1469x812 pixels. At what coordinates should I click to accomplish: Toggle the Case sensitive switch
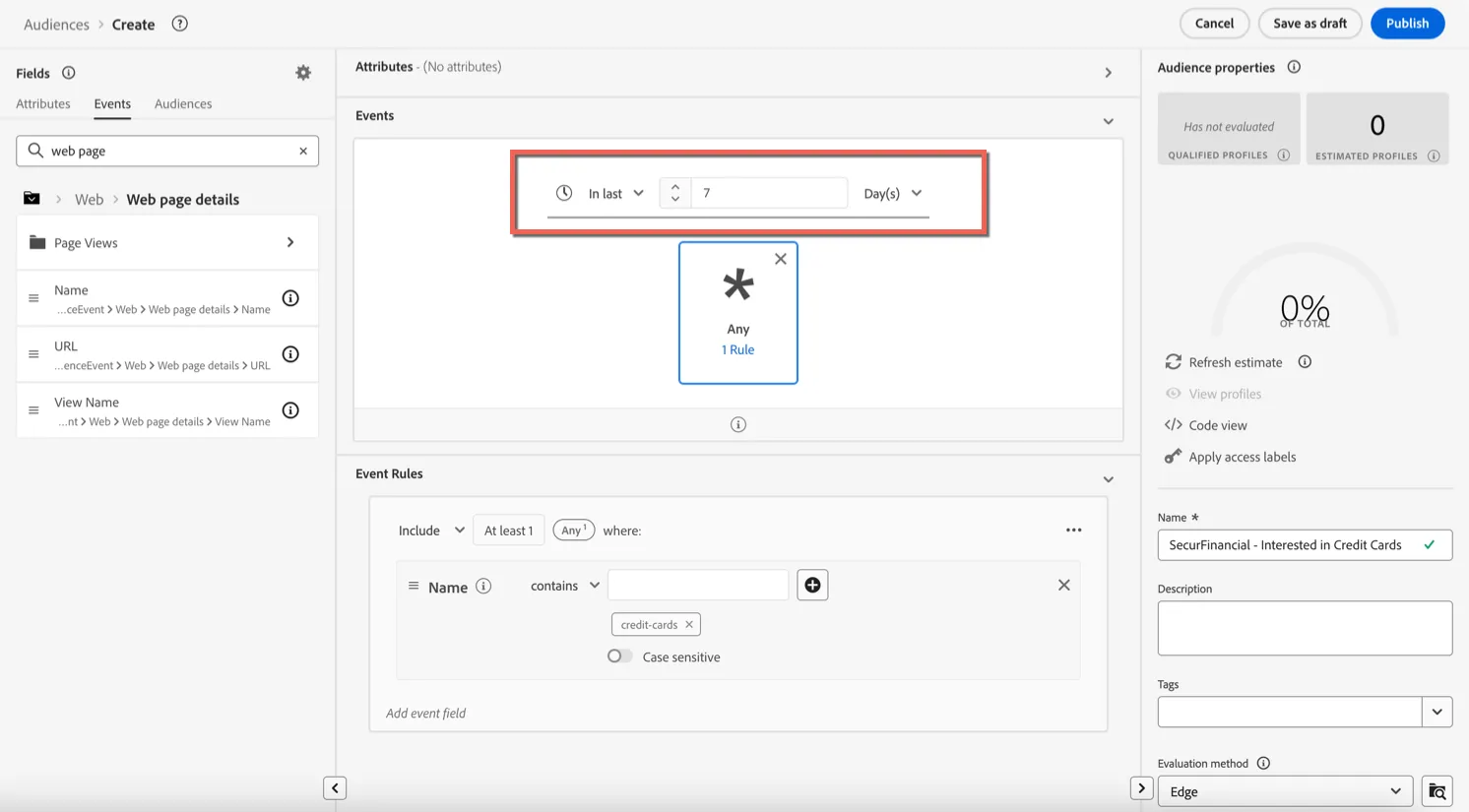tap(619, 656)
